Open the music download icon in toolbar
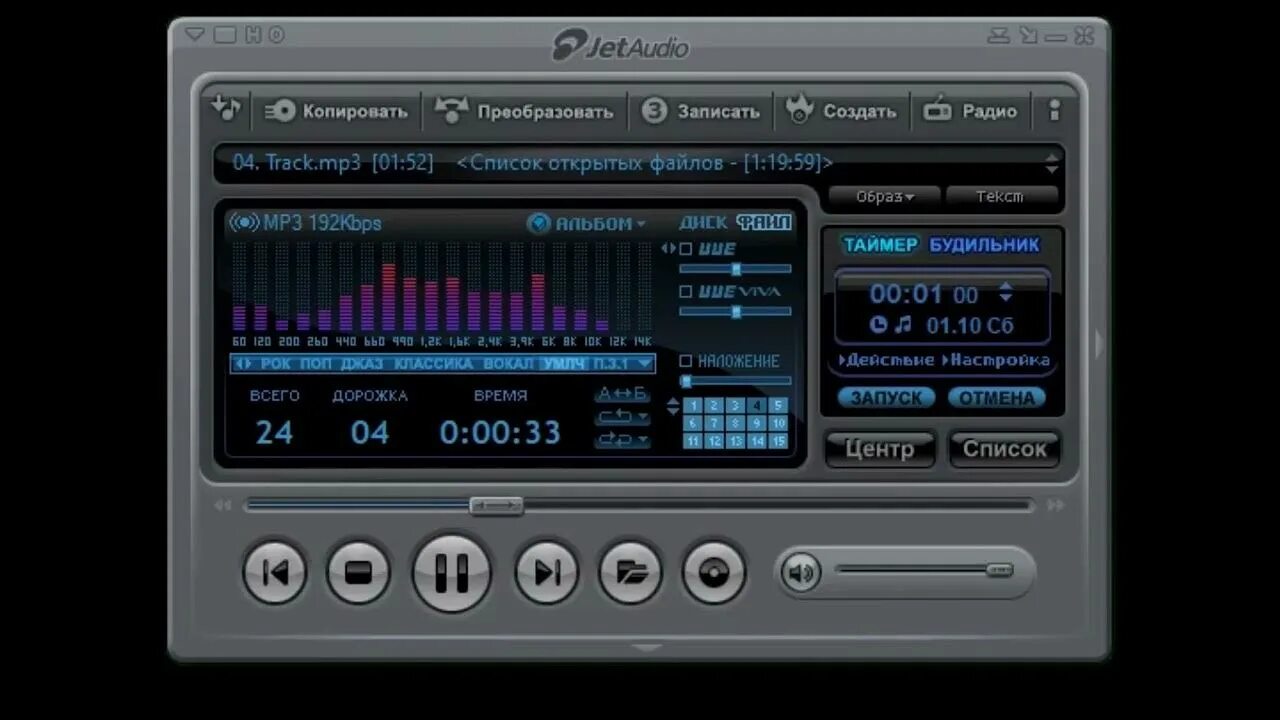Image resolution: width=1280 pixels, height=720 pixels. click(x=227, y=108)
